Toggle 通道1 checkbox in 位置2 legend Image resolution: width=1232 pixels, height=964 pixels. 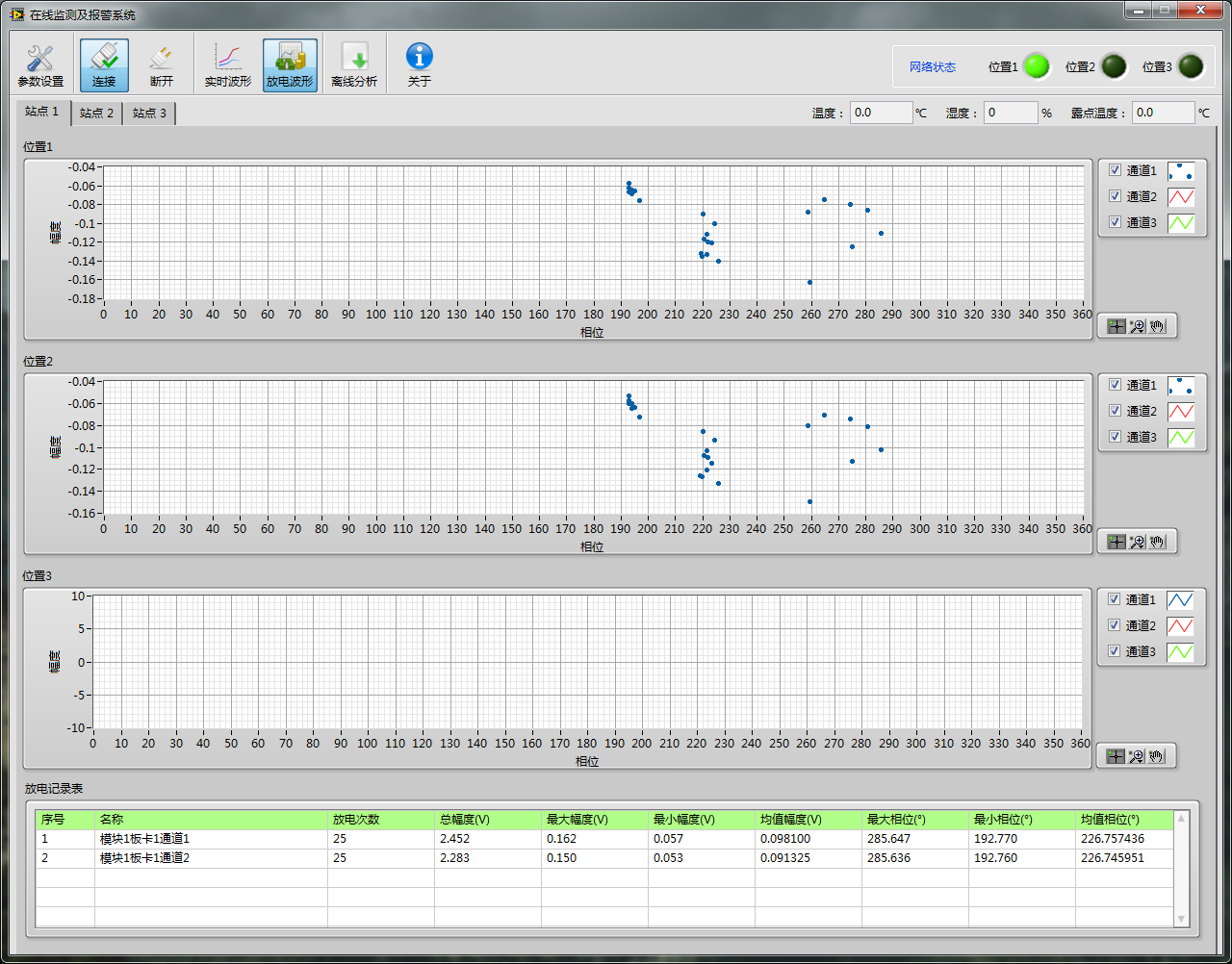[1115, 385]
